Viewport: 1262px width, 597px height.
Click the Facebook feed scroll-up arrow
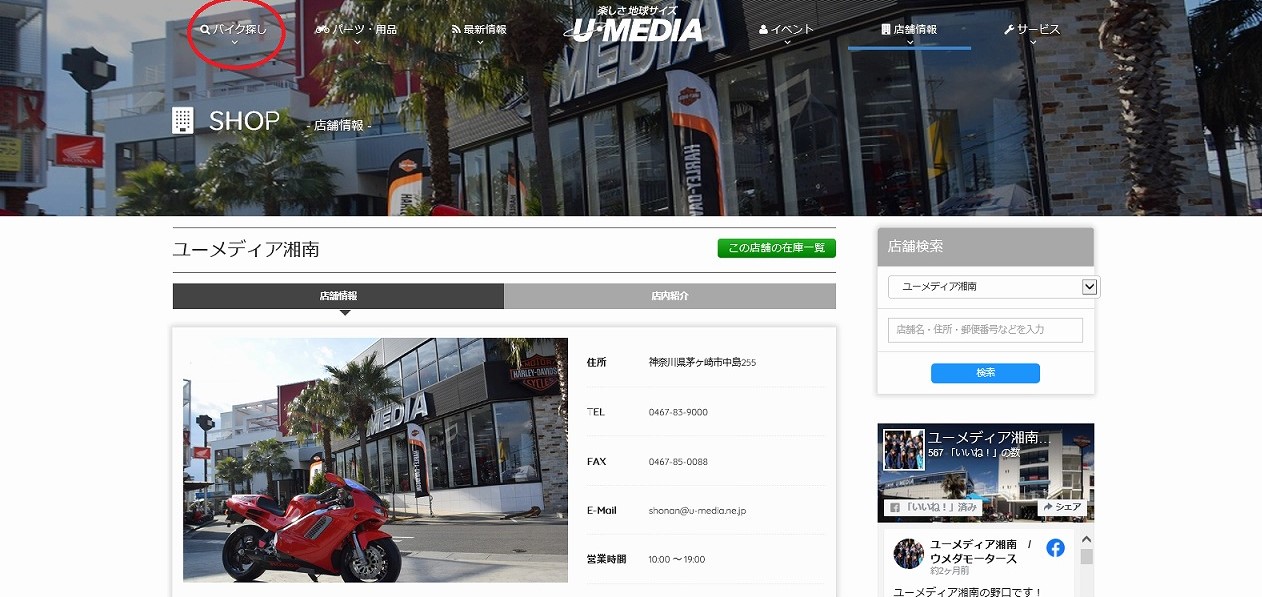click(x=1086, y=539)
